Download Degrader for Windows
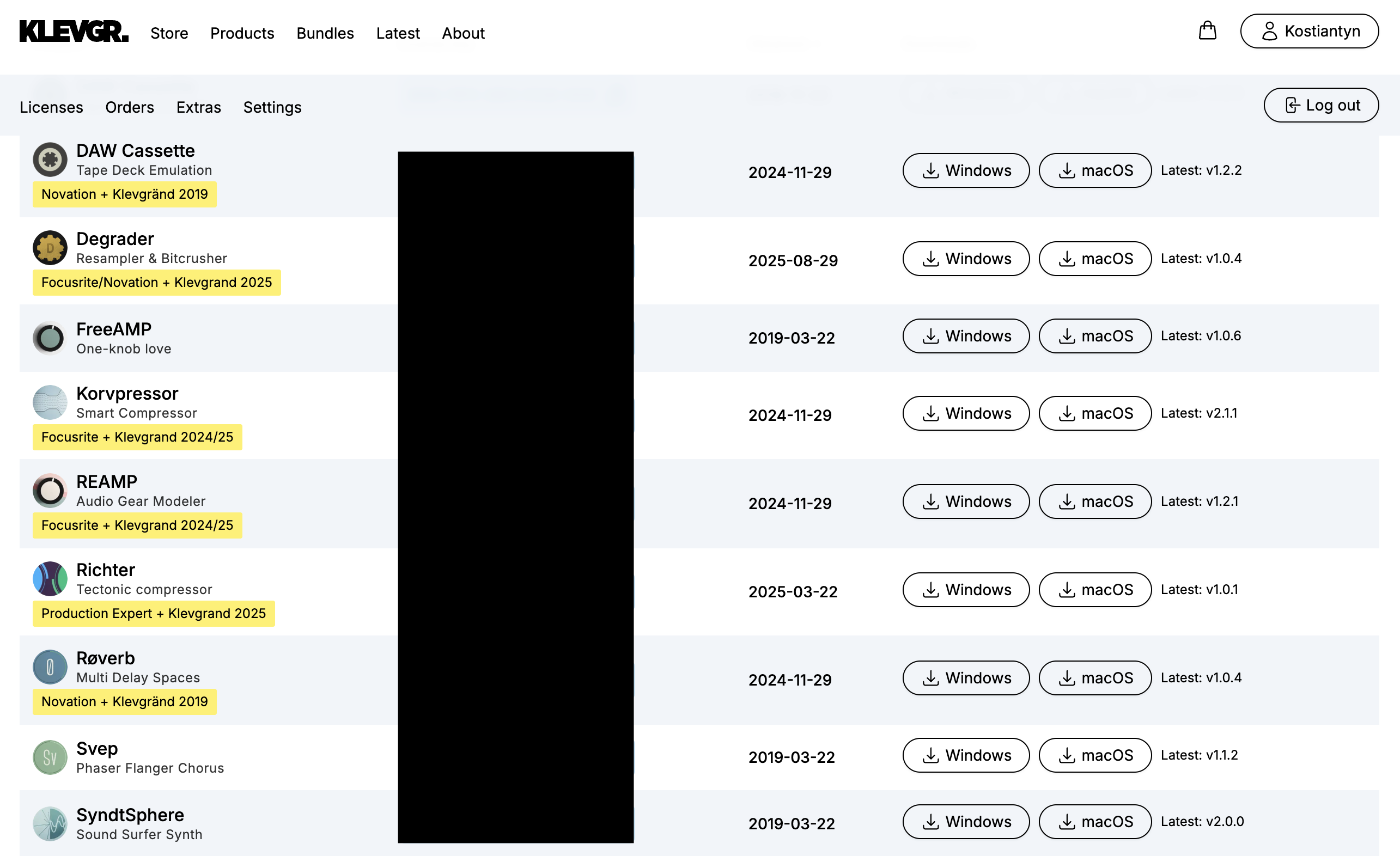 point(965,259)
